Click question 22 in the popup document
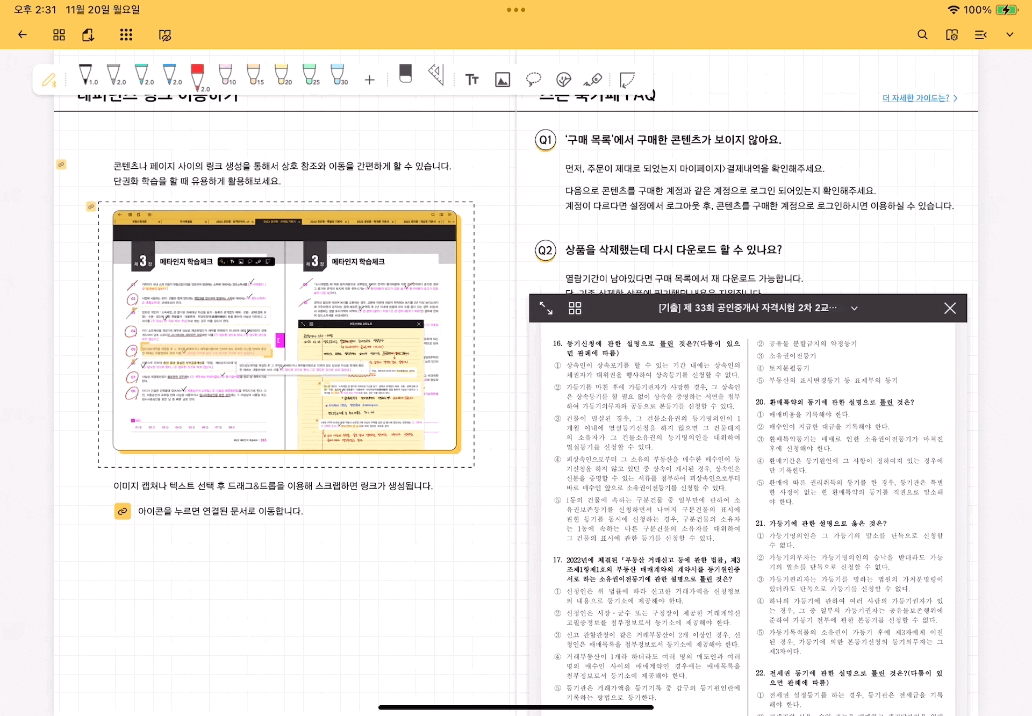The width and height of the screenshot is (1032, 716). tap(849, 678)
